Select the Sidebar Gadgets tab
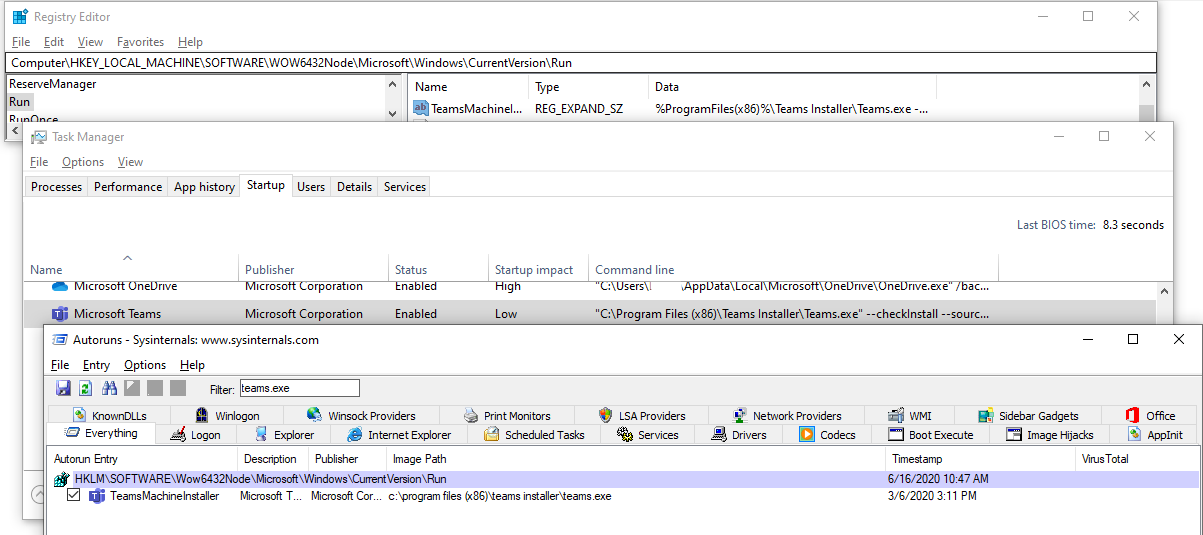 pos(1028,415)
